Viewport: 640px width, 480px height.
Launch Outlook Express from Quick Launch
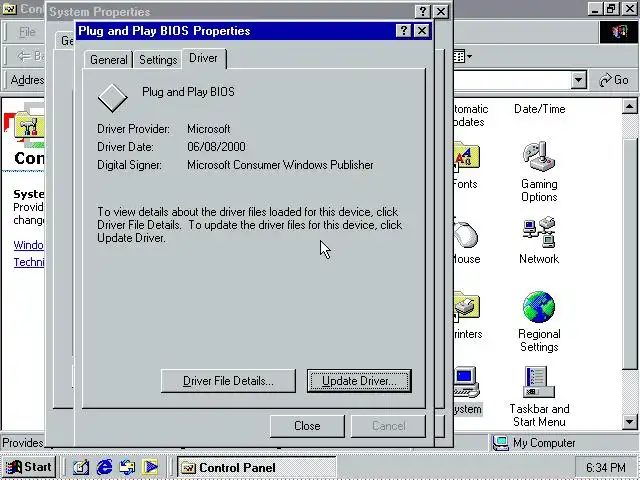tap(127, 467)
